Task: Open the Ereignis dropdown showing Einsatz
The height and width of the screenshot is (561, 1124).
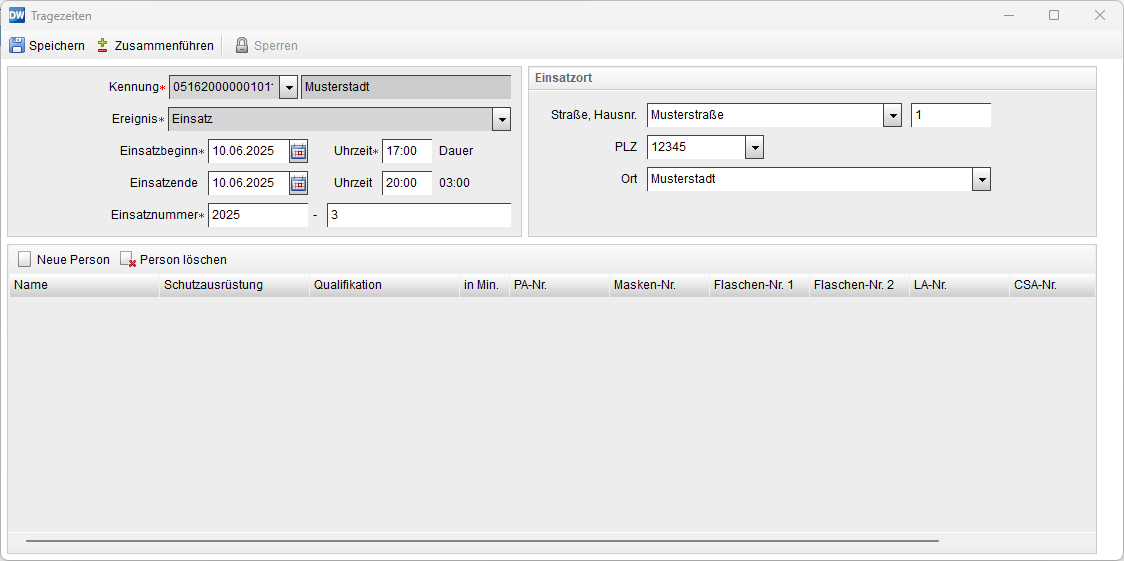Action: [x=501, y=119]
